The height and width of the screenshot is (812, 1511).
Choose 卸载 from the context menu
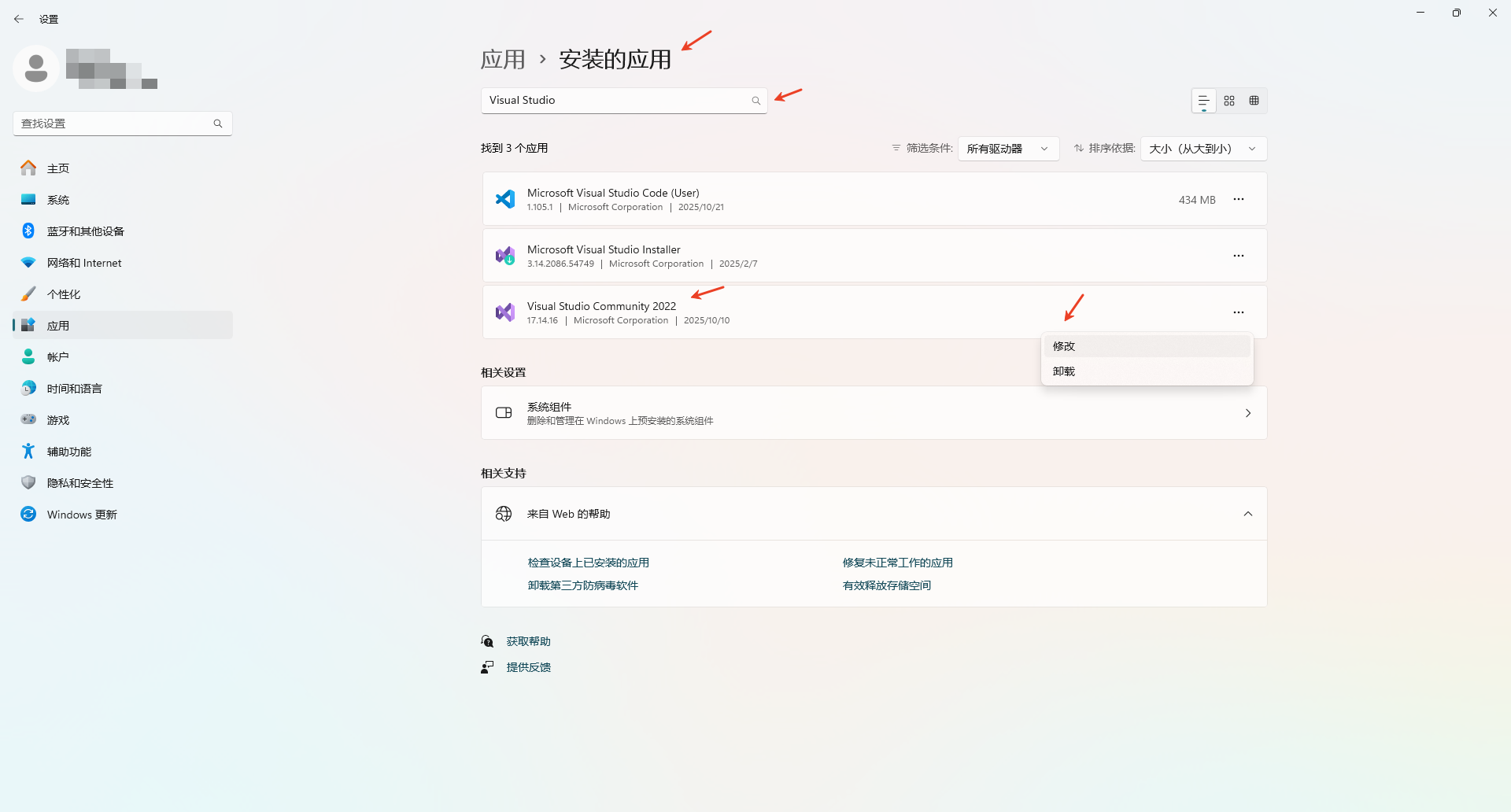1147,371
